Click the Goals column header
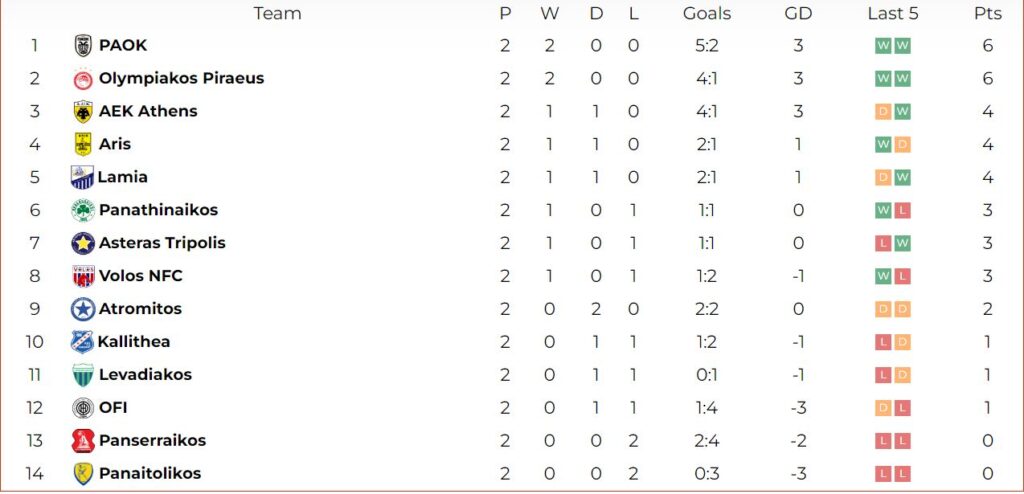1024x494 pixels. point(707,13)
